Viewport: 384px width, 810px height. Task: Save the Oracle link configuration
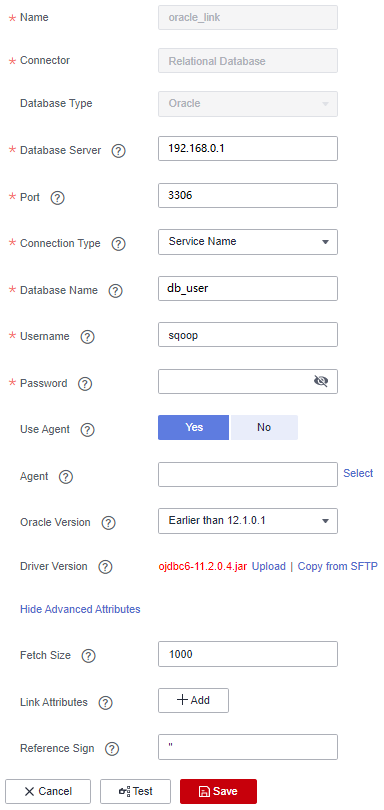(218, 791)
